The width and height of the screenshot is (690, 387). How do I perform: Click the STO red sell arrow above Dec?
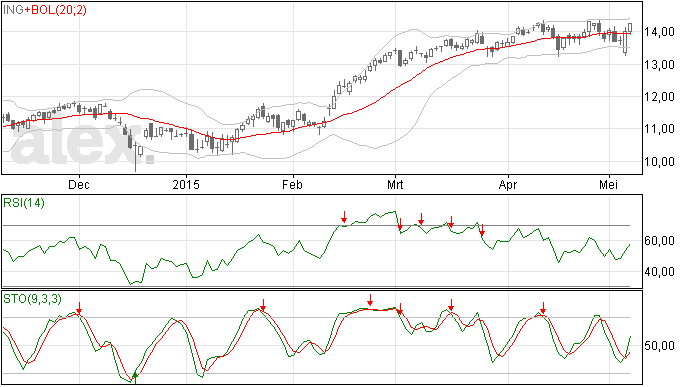point(79,308)
